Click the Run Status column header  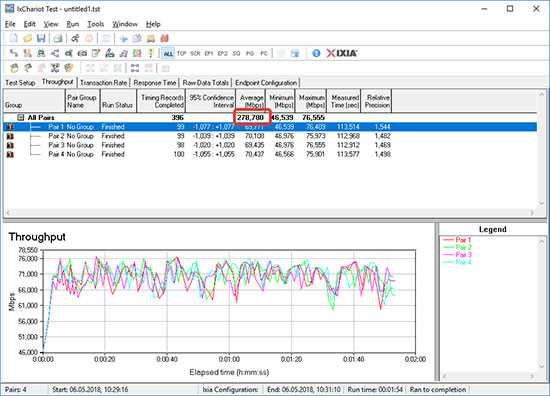(x=118, y=101)
